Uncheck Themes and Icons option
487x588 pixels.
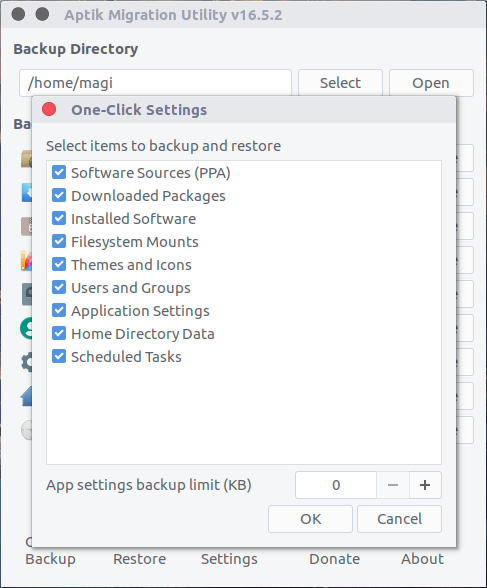(x=59, y=264)
